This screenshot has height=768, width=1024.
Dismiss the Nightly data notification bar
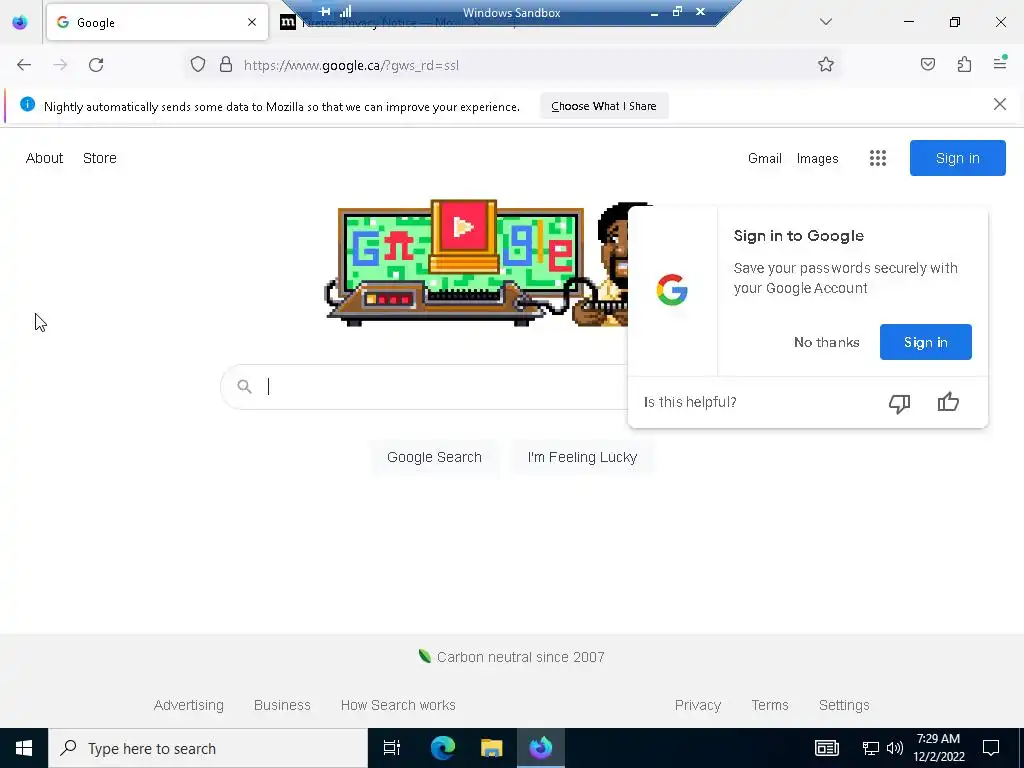[1000, 104]
